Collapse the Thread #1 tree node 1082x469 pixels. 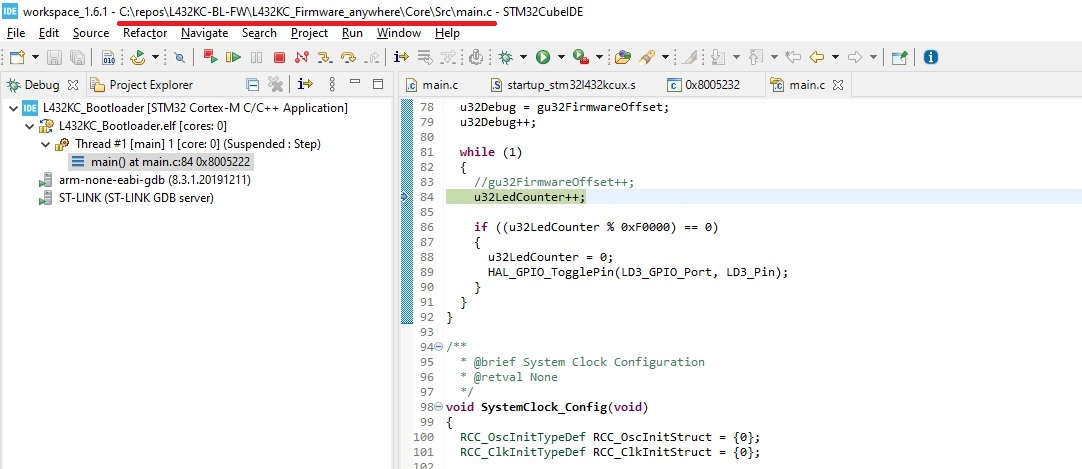pos(45,144)
